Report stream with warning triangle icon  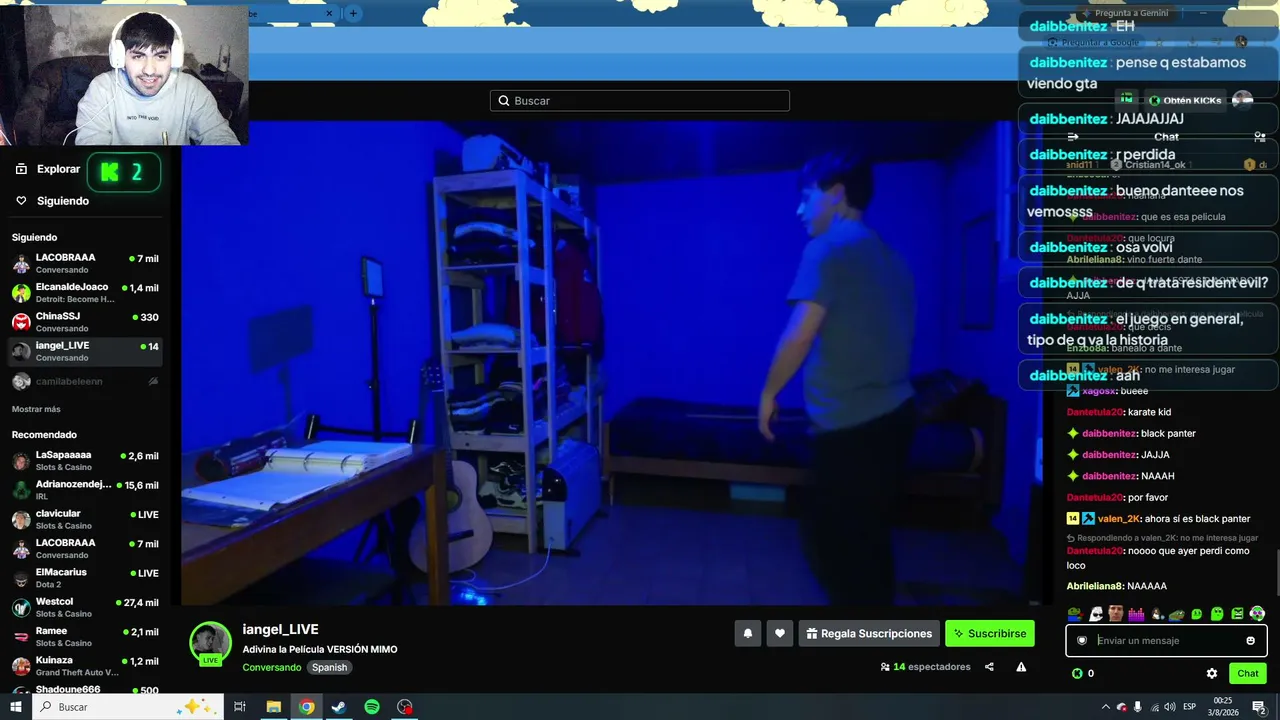point(1021,667)
